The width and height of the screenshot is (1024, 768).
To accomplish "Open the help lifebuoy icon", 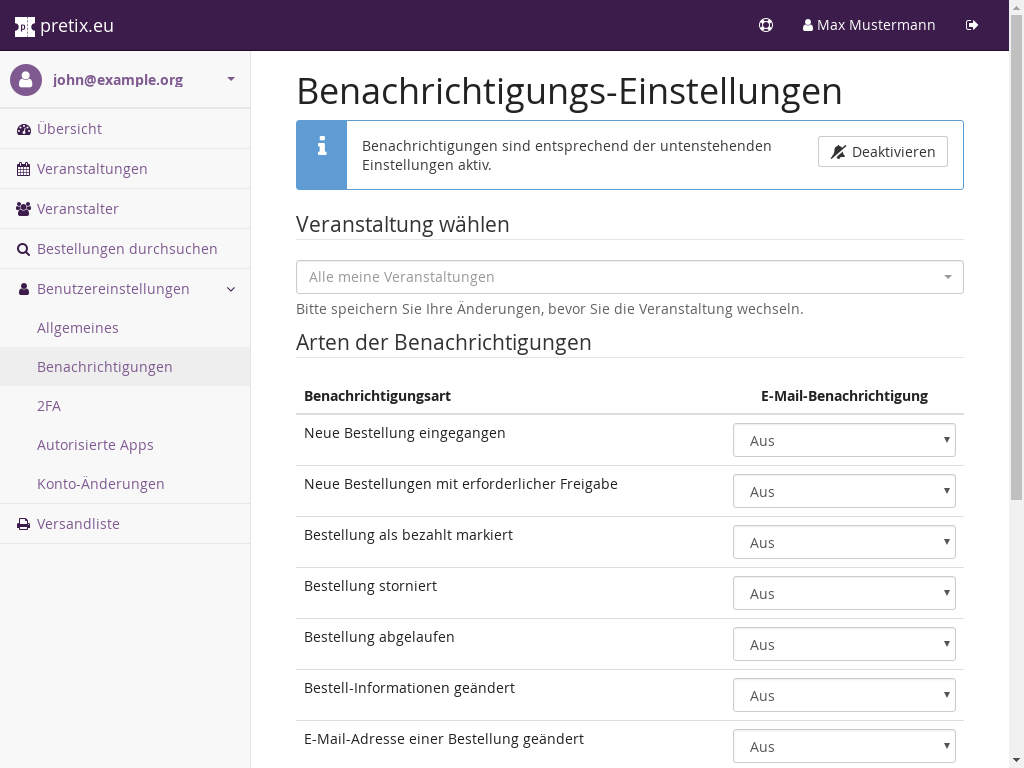I will coord(766,25).
